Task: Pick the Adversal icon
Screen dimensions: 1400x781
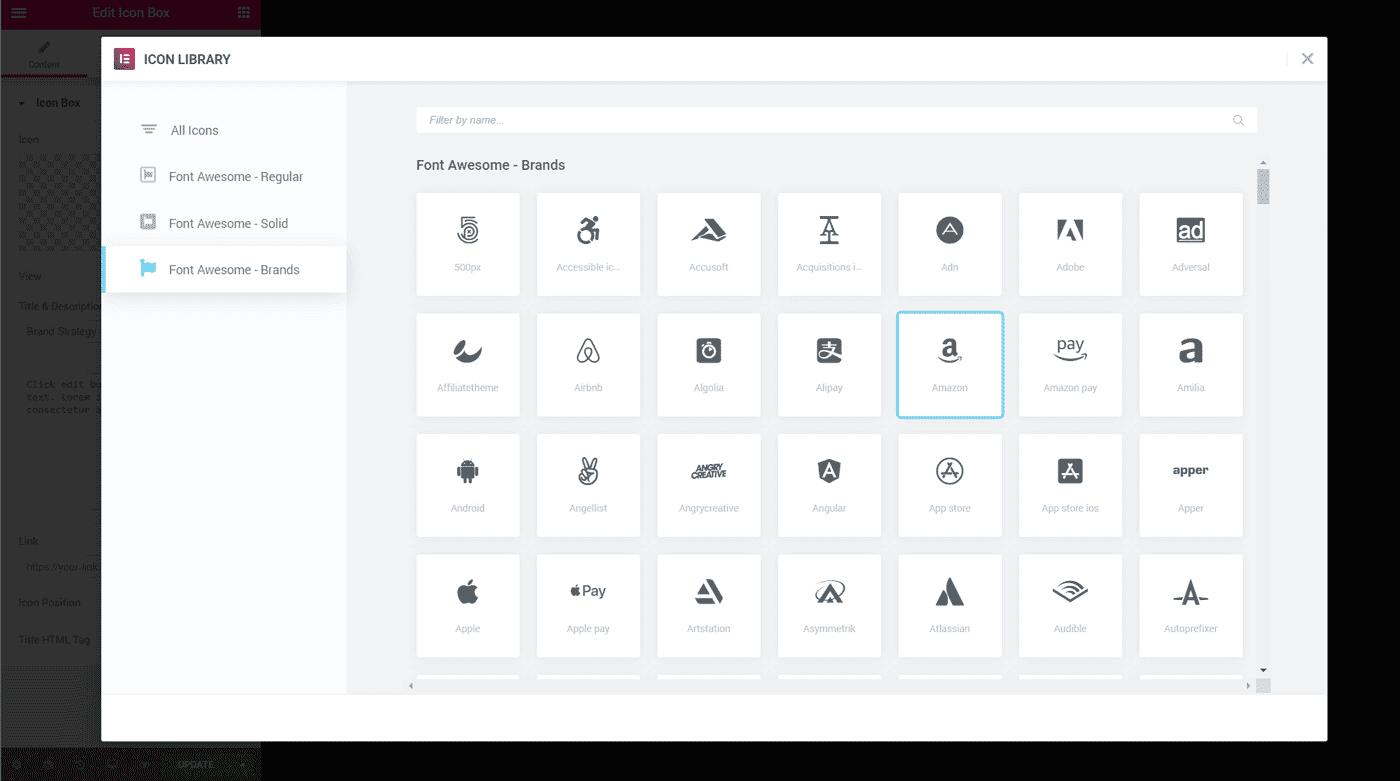Action: (x=1191, y=244)
